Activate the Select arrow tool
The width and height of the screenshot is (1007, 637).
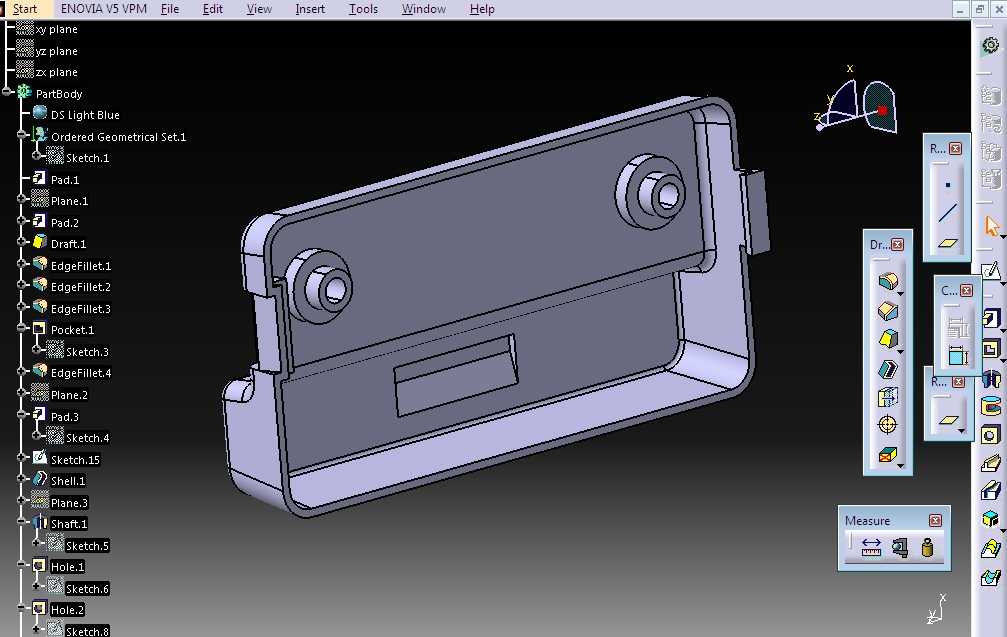click(x=991, y=226)
